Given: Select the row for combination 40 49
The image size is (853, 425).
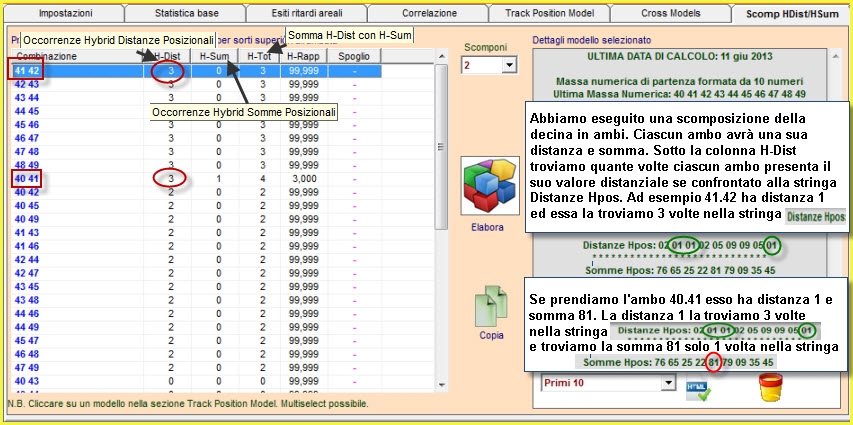Looking at the screenshot, I should (x=196, y=219).
